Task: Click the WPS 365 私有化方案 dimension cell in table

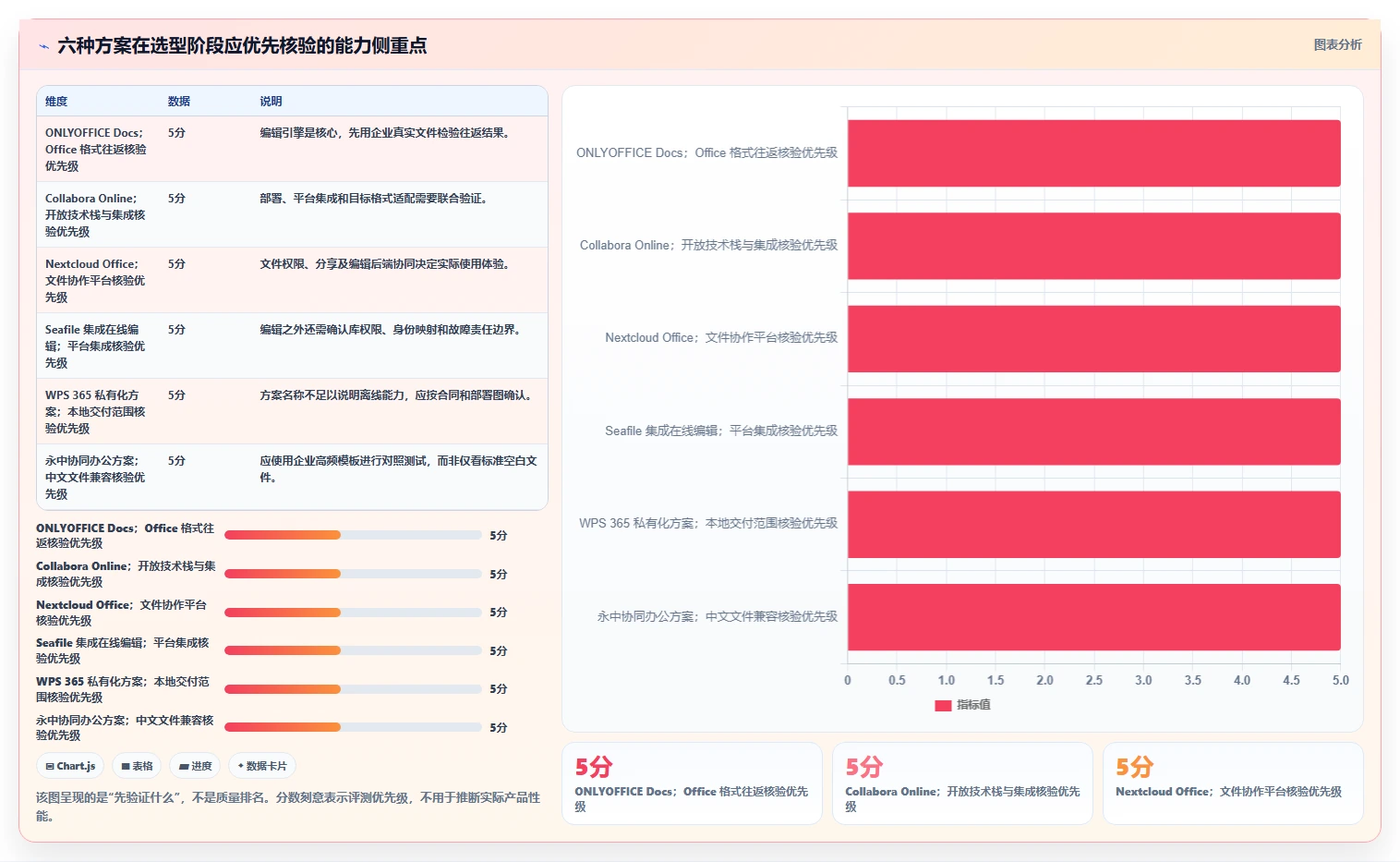Action: [97, 412]
